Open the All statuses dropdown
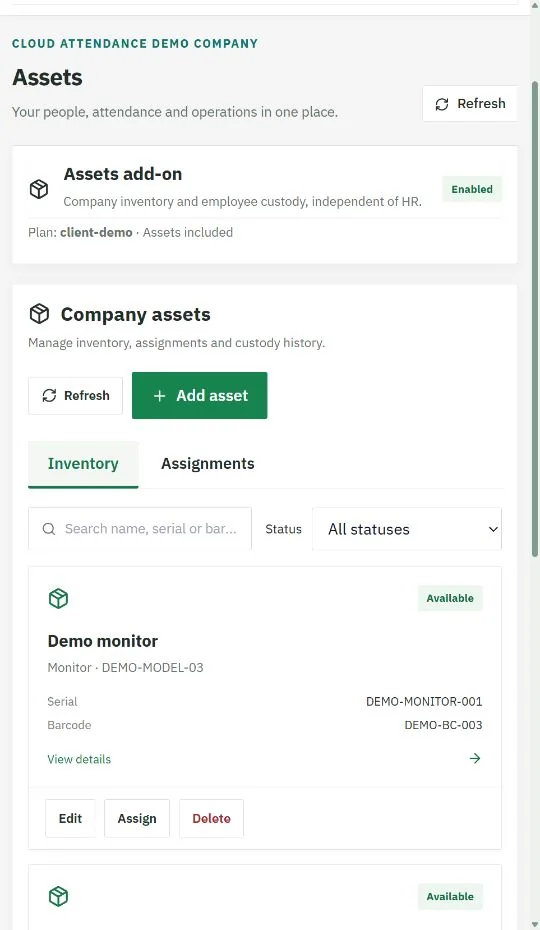Image resolution: width=540 pixels, height=930 pixels. pyautogui.click(x=407, y=528)
